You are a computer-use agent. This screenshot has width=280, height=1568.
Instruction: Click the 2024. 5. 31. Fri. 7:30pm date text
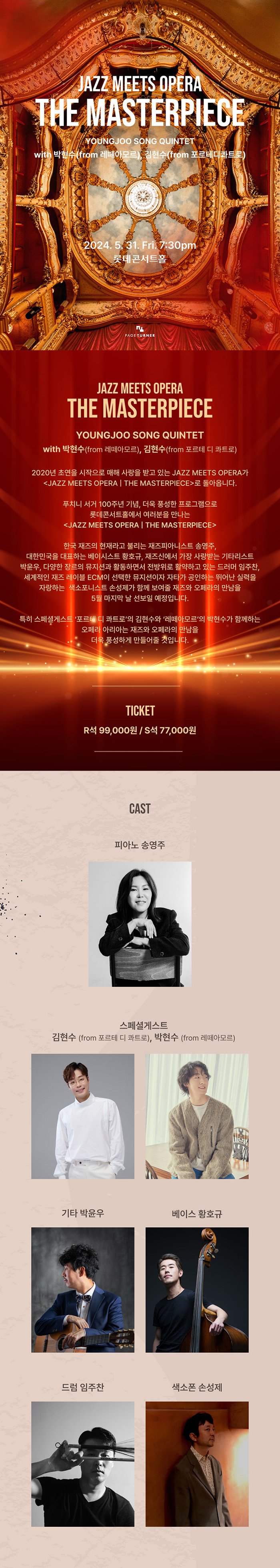(140, 245)
